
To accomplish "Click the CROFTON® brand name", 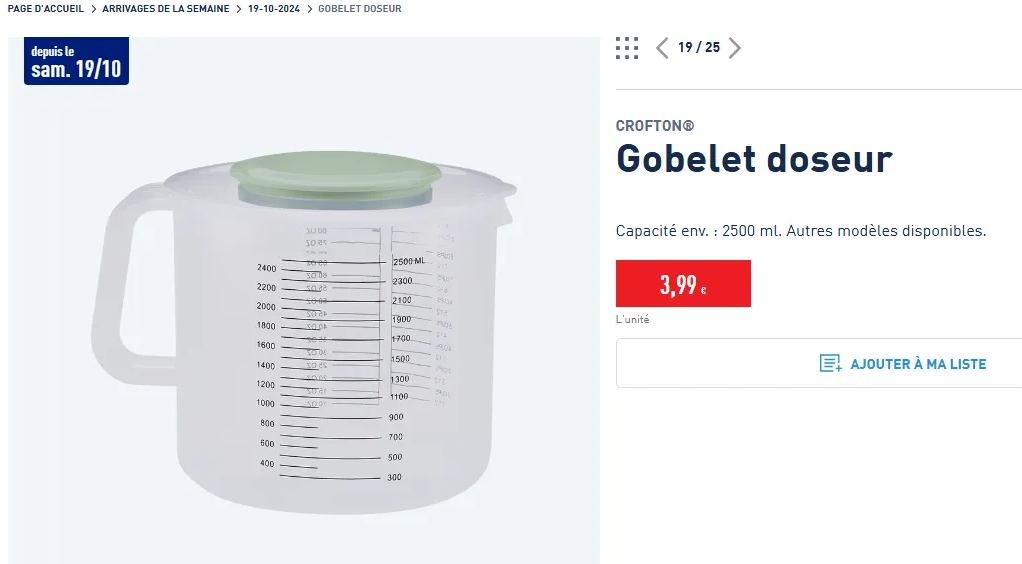I will coord(655,126).
